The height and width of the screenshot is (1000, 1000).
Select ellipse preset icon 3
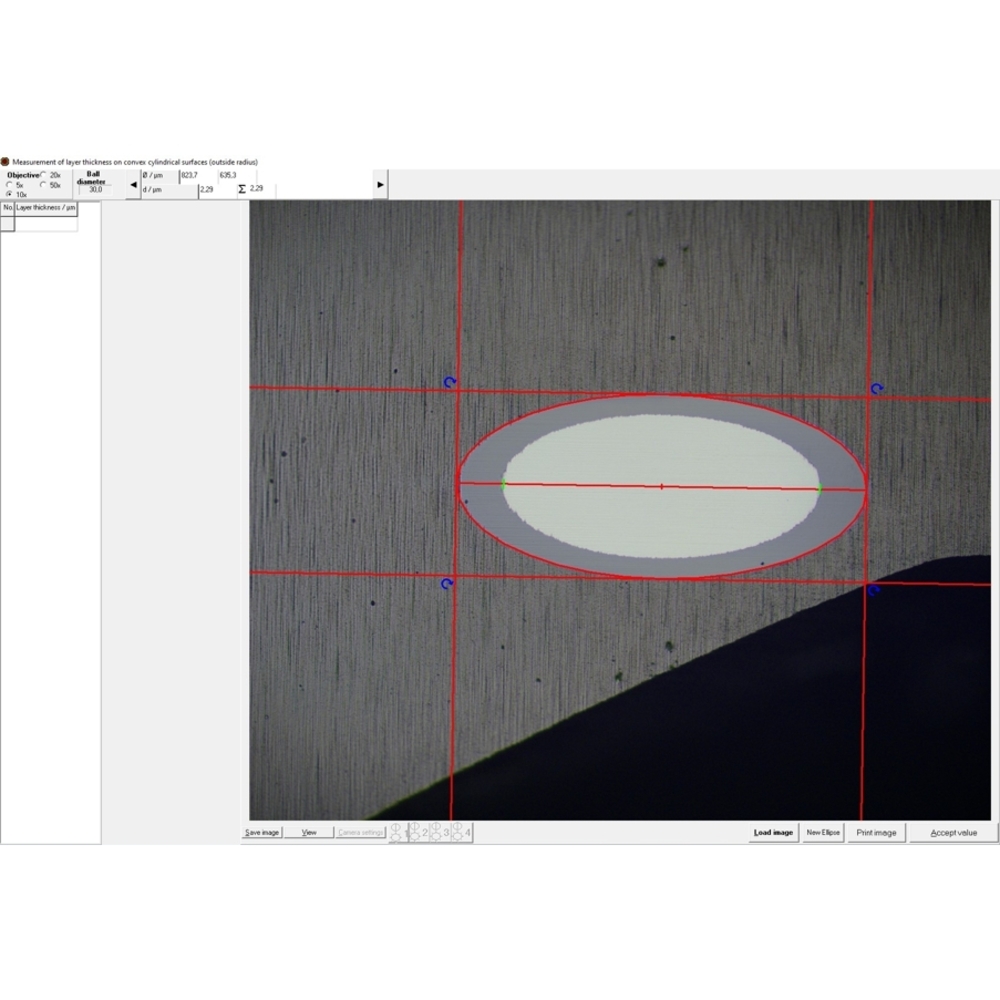point(438,832)
